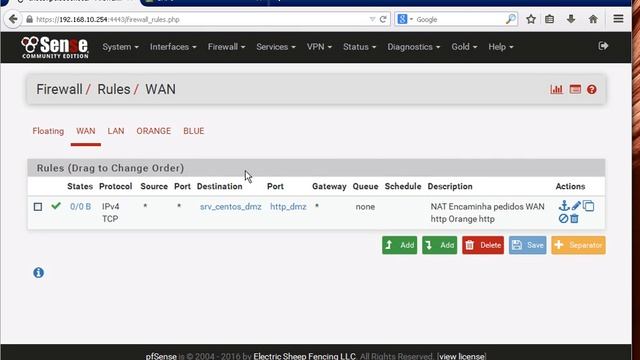Open the browser hamburger menu
The height and width of the screenshot is (360, 640).
[x=618, y=19]
